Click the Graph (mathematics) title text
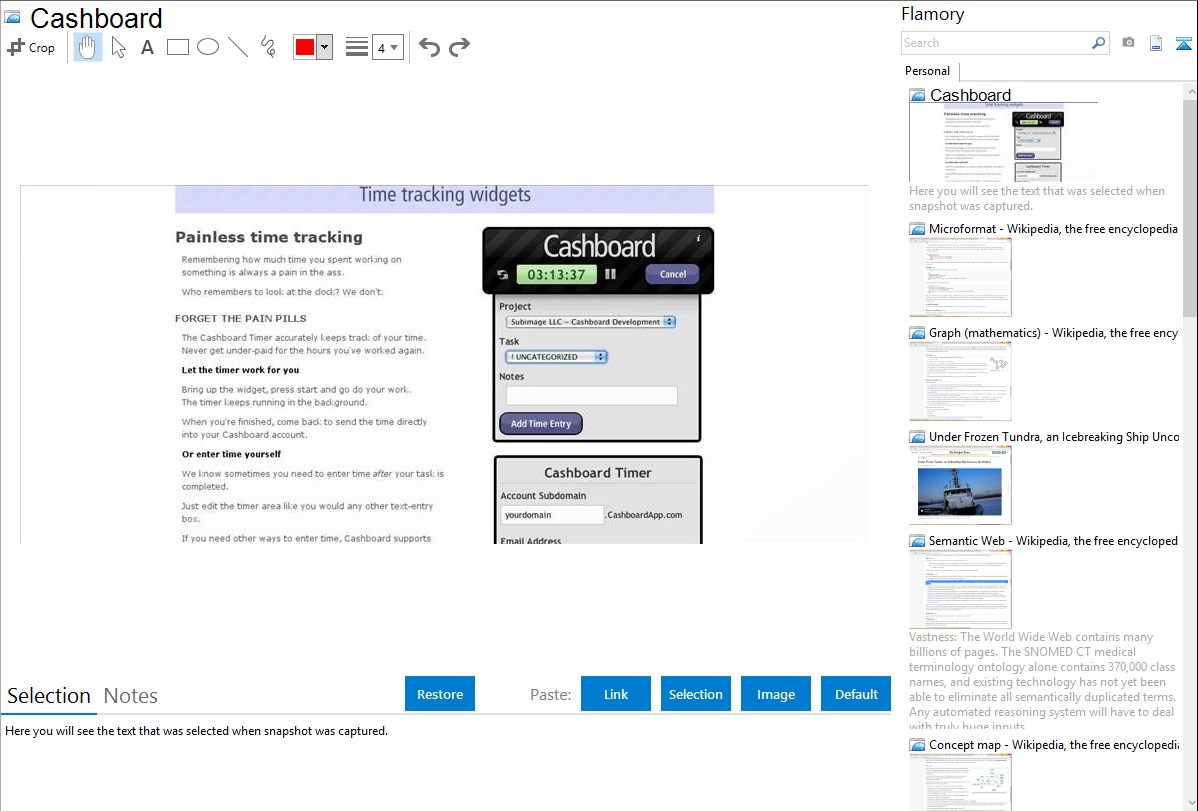The height and width of the screenshot is (811, 1198). pyautogui.click(x=1053, y=333)
